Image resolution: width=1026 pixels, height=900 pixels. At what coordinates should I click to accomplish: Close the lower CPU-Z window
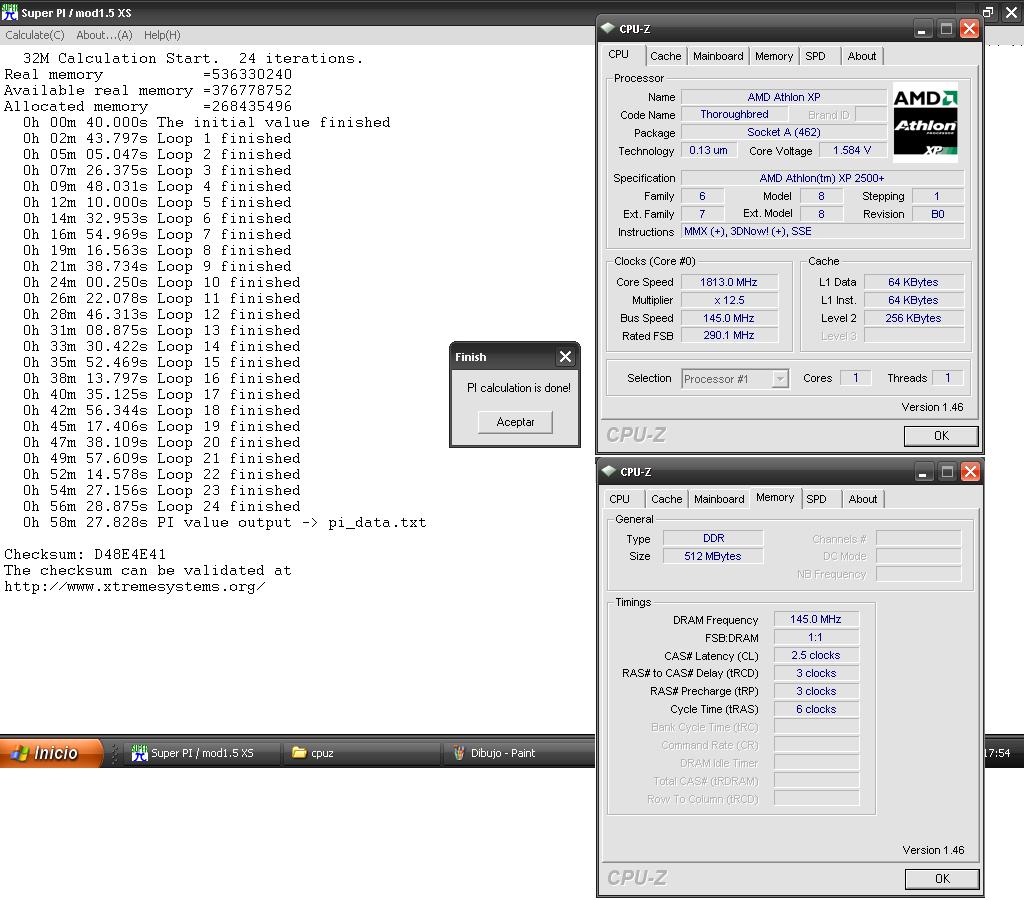coord(970,472)
